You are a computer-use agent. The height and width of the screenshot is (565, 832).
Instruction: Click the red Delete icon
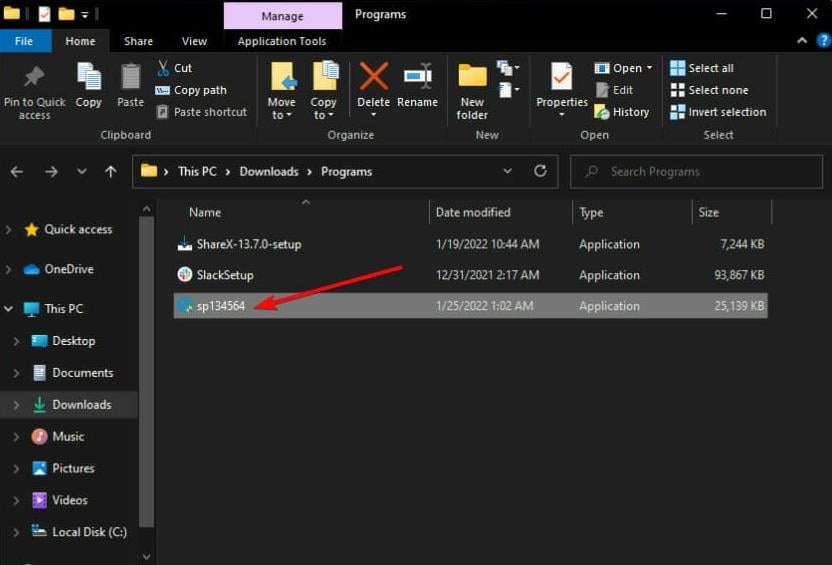click(x=374, y=77)
